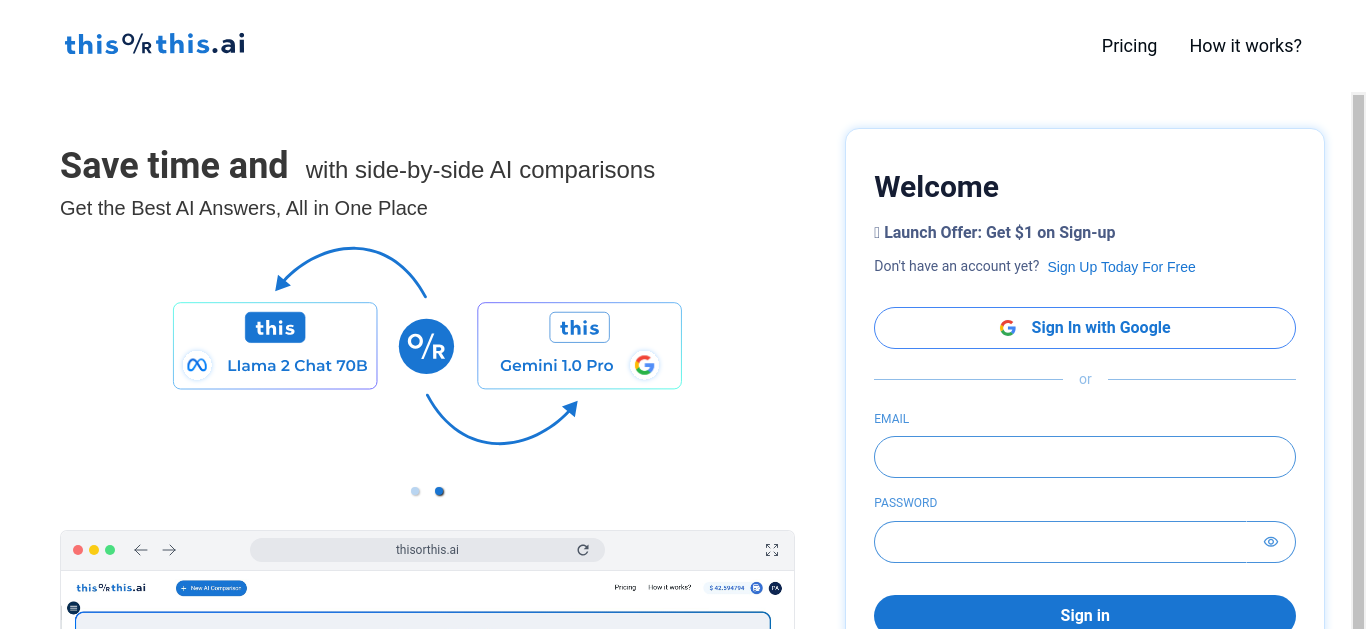Image resolution: width=1366 pixels, height=629 pixels.
Task: Click the page vertical scrollbar
Action: click(x=1358, y=360)
